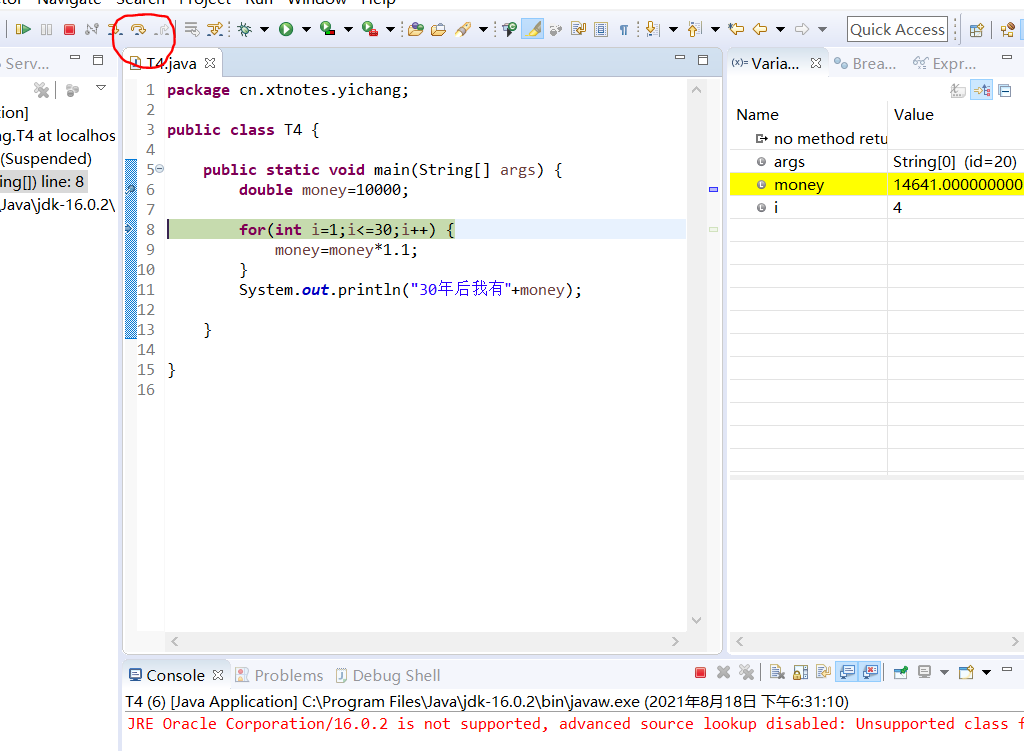This screenshot has width=1024, height=751.
Task: Switch to the Java EE perspective icon
Action: click(1008, 30)
